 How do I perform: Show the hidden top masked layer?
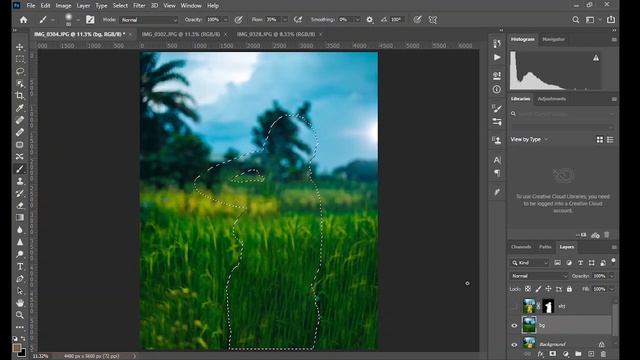(x=514, y=306)
